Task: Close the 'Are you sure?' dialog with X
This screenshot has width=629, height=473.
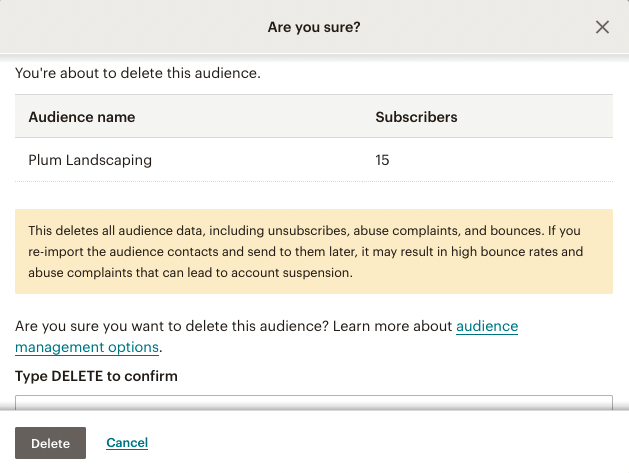Action: (x=602, y=28)
